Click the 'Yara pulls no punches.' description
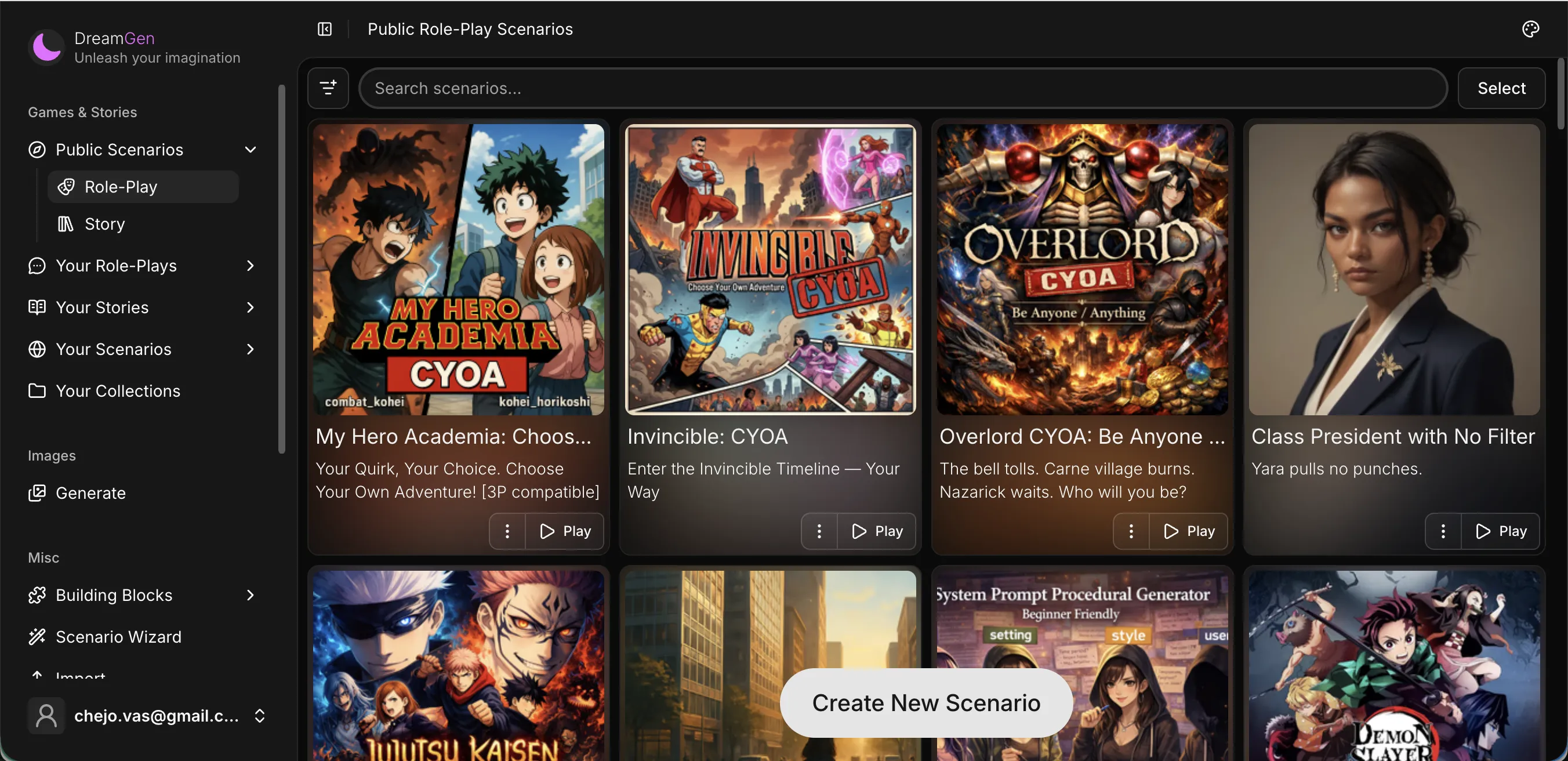This screenshot has height=761, width=1568. 1337,469
